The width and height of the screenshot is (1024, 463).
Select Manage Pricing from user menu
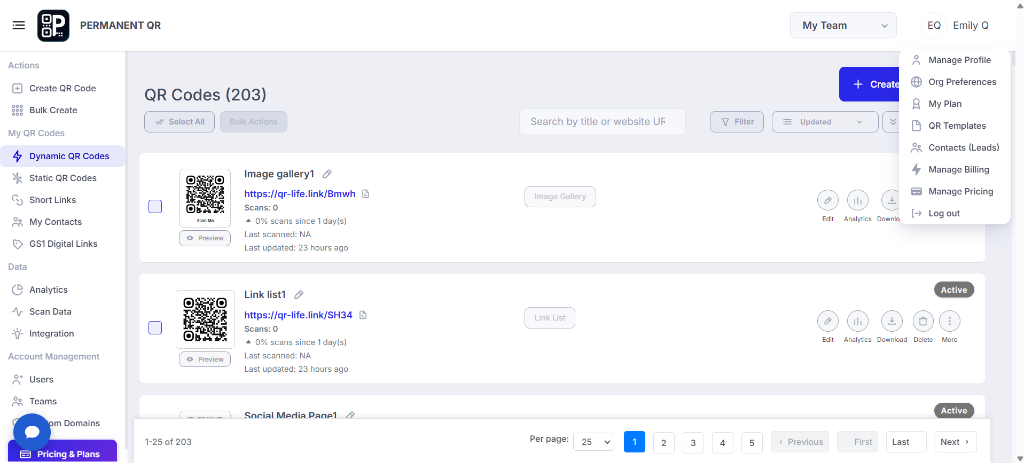(961, 191)
